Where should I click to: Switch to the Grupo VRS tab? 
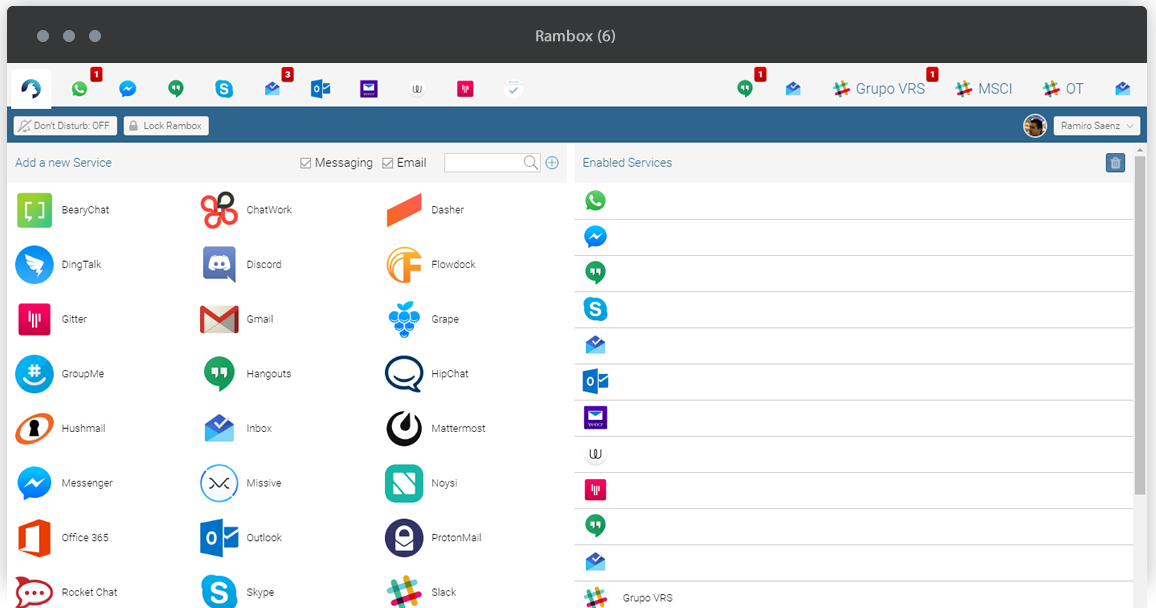click(x=879, y=89)
